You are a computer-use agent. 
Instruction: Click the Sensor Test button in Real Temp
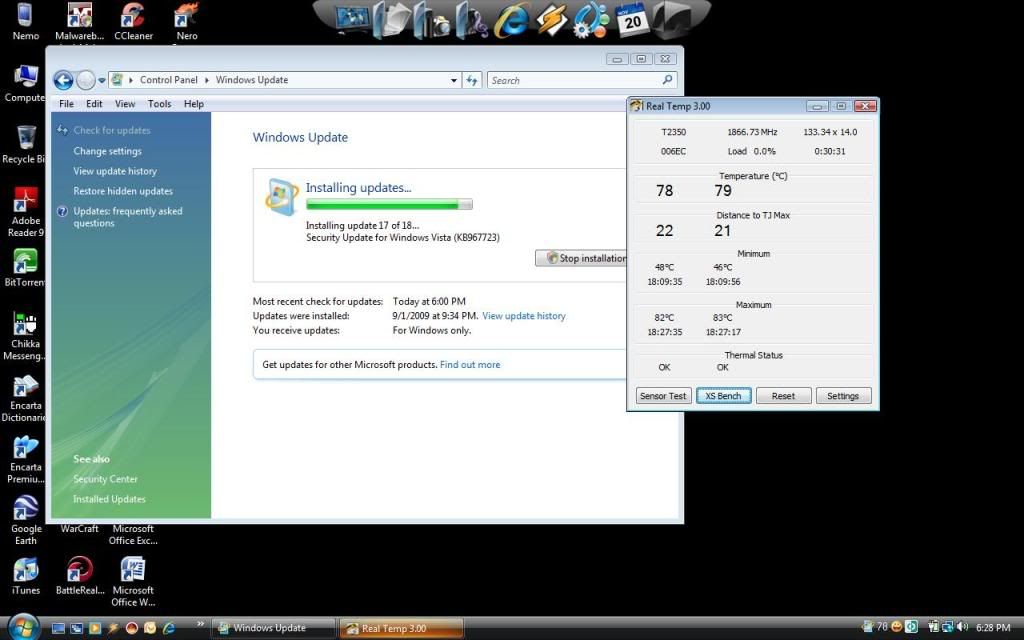[663, 396]
